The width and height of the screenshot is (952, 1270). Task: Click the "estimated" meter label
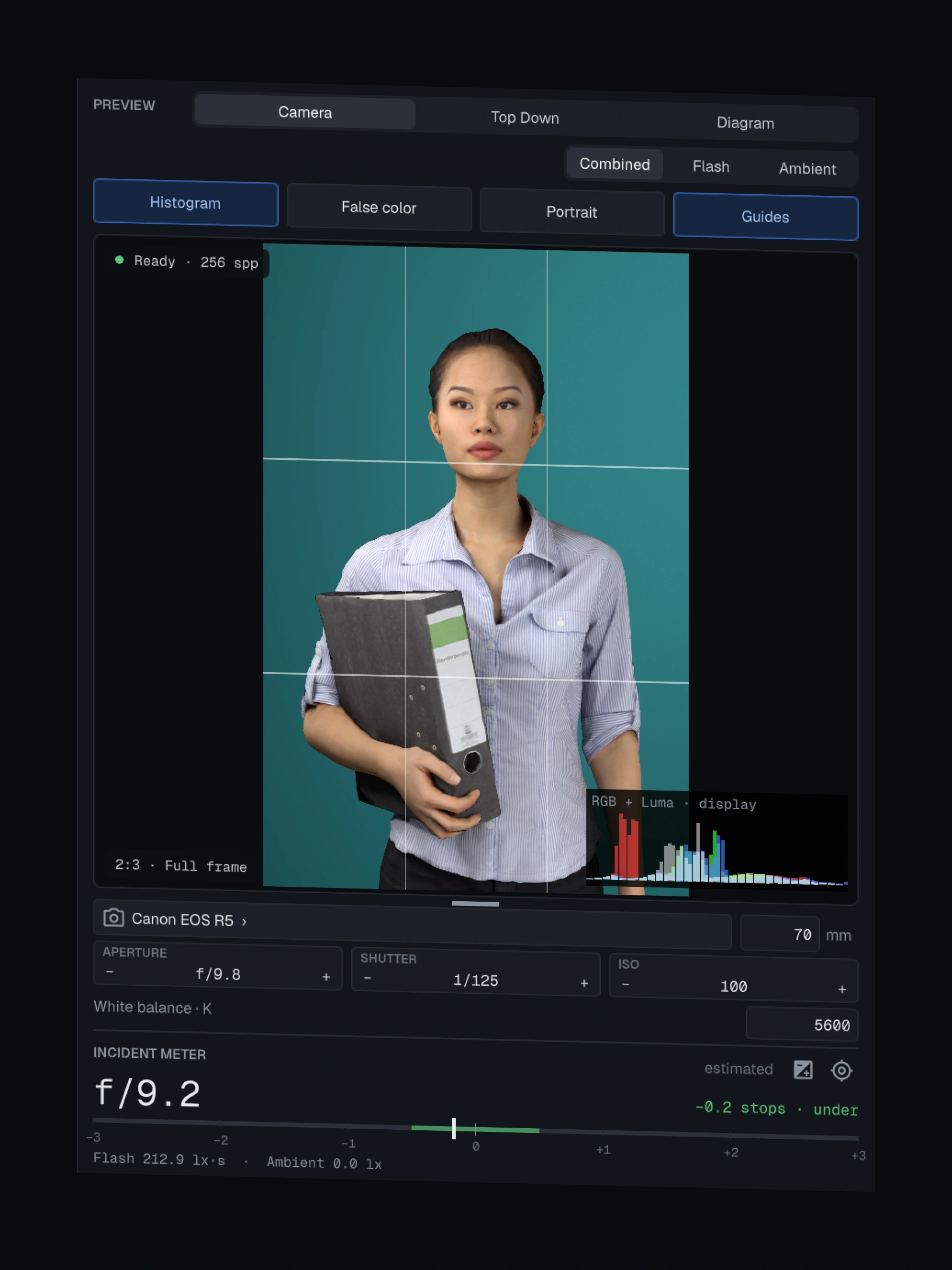coord(738,1068)
